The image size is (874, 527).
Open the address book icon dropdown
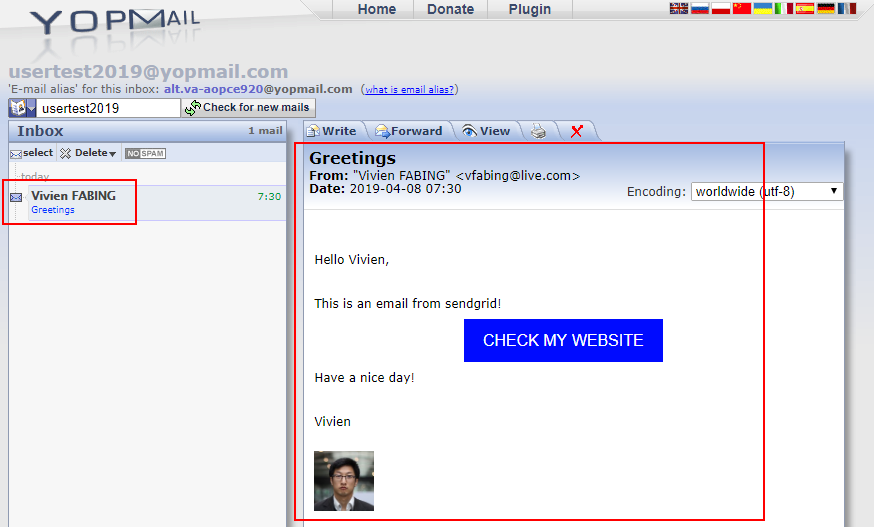click(x=22, y=108)
